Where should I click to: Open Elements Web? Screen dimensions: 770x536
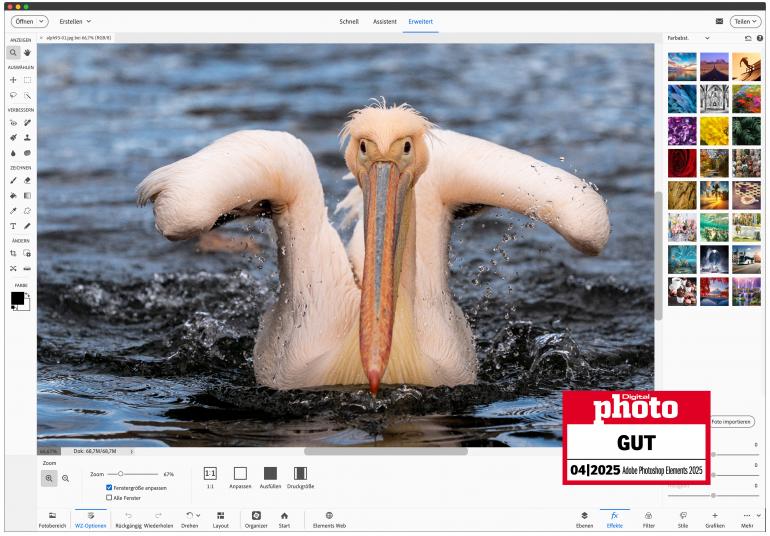[x=329, y=519]
